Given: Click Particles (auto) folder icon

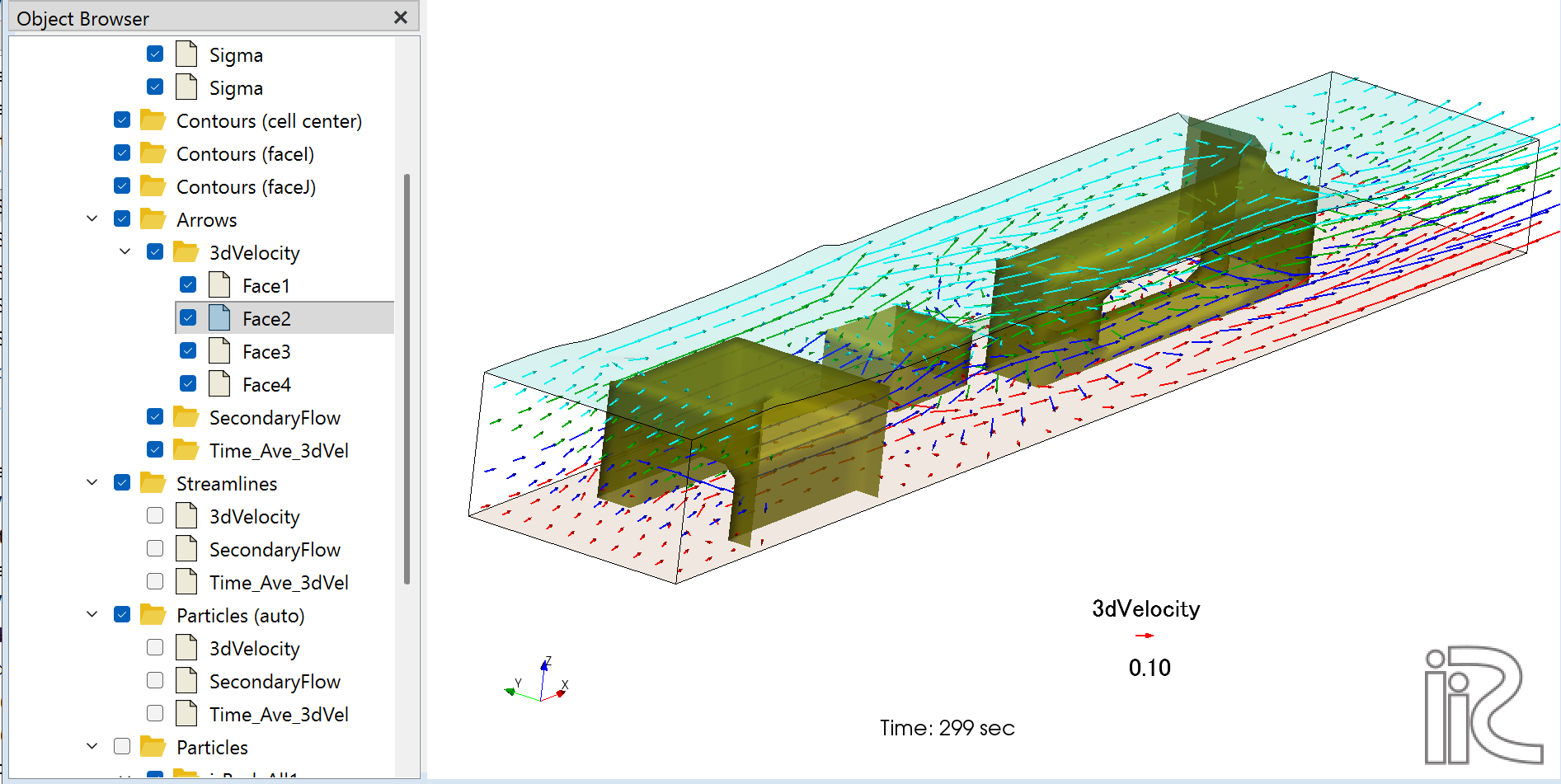Looking at the screenshot, I should click(153, 614).
